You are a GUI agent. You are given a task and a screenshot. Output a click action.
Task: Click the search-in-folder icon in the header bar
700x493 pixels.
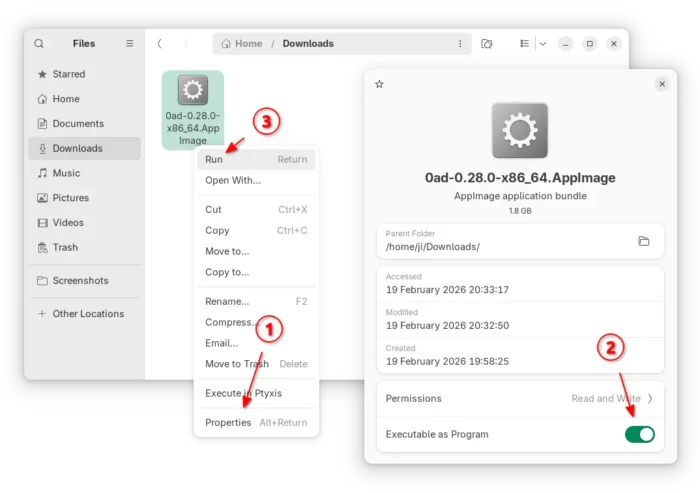[x=487, y=44]
